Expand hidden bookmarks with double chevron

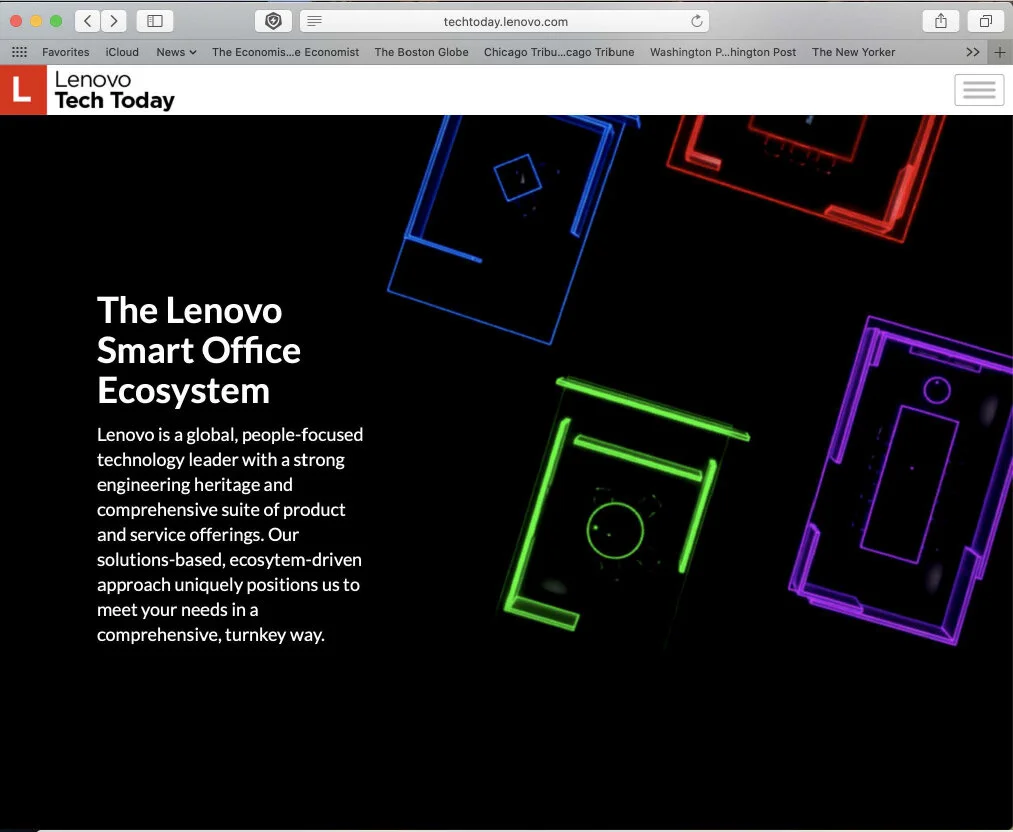[972, 52]
